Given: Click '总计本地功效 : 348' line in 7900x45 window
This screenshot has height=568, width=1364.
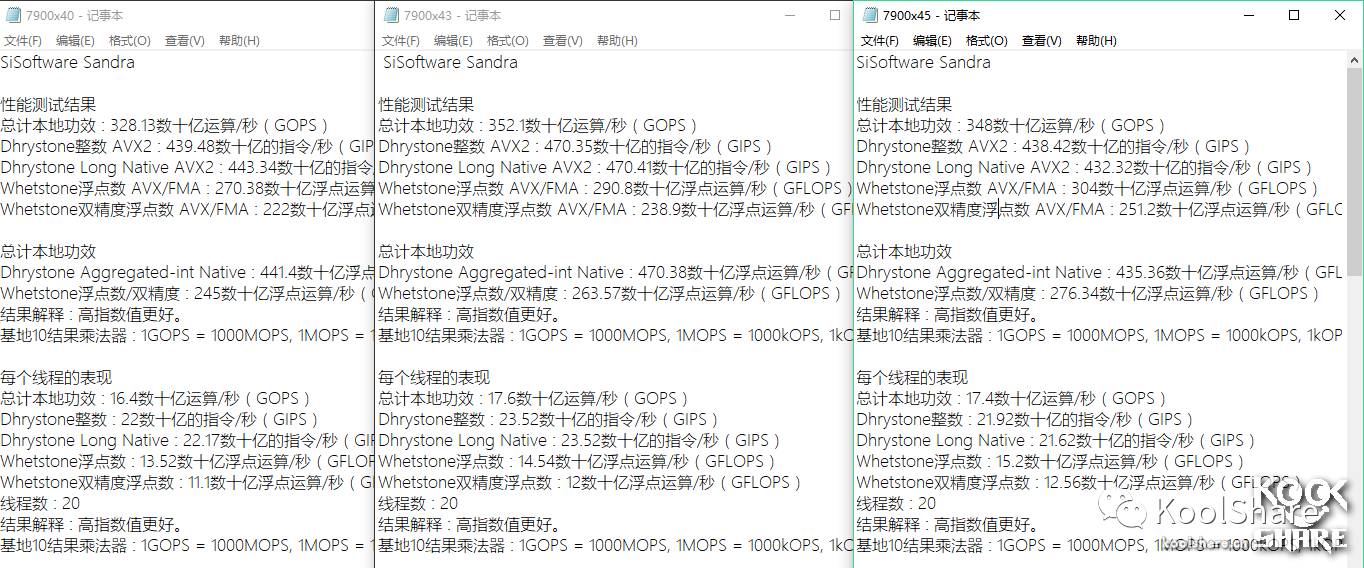Looking at the screenshot, I should 1012,125.
